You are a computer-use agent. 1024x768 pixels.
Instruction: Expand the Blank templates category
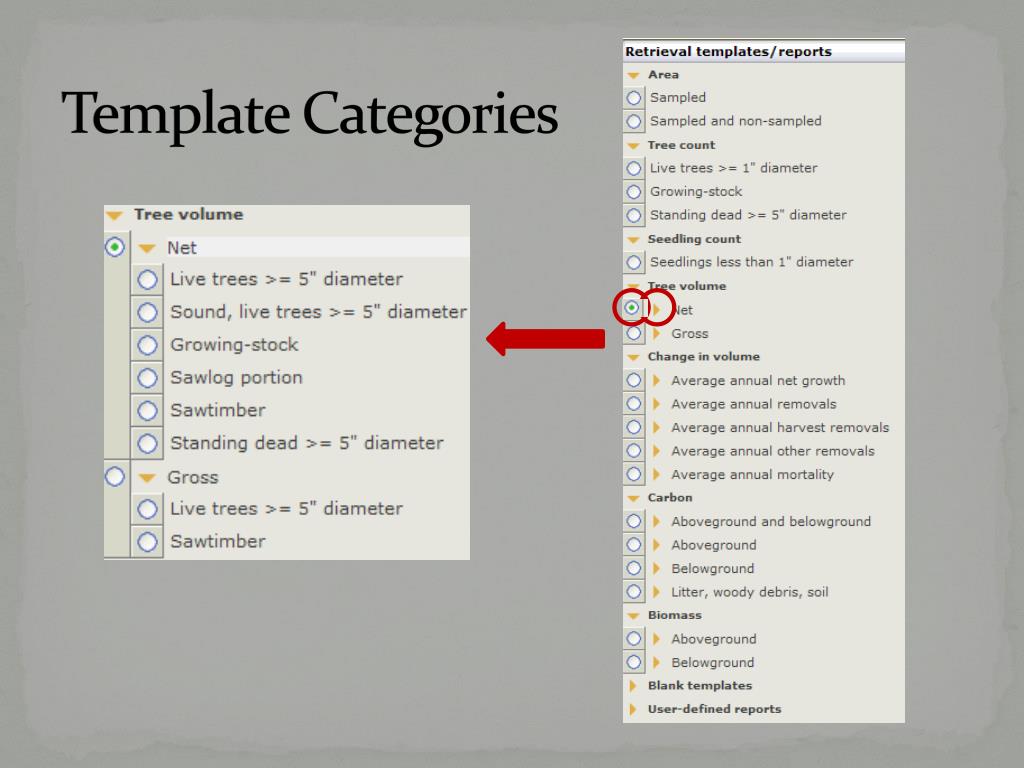pos(633,686)
